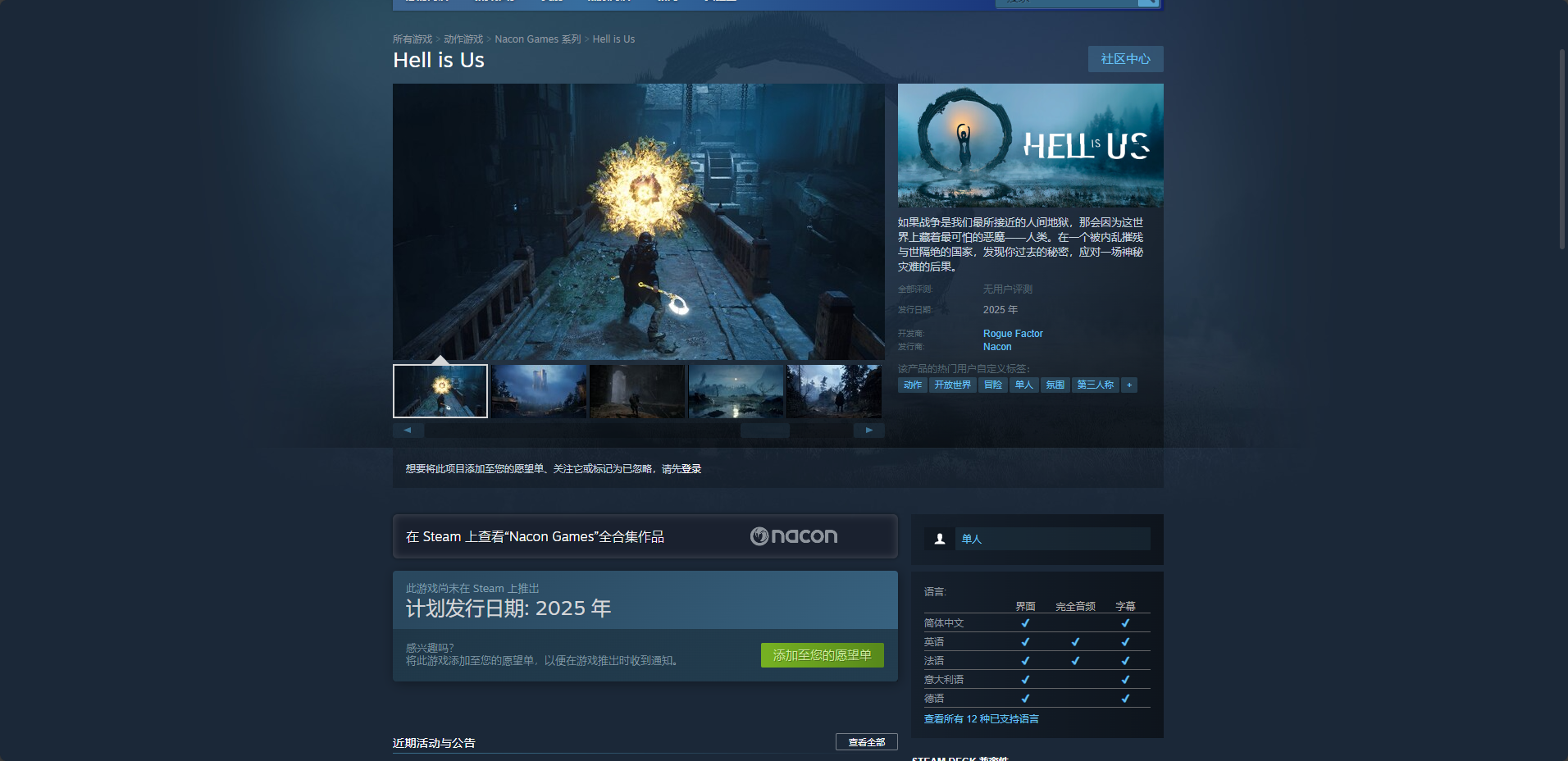Click the 登录 sign-in link
Viewport: 1568px width, 761px height.
pos(691,469)
